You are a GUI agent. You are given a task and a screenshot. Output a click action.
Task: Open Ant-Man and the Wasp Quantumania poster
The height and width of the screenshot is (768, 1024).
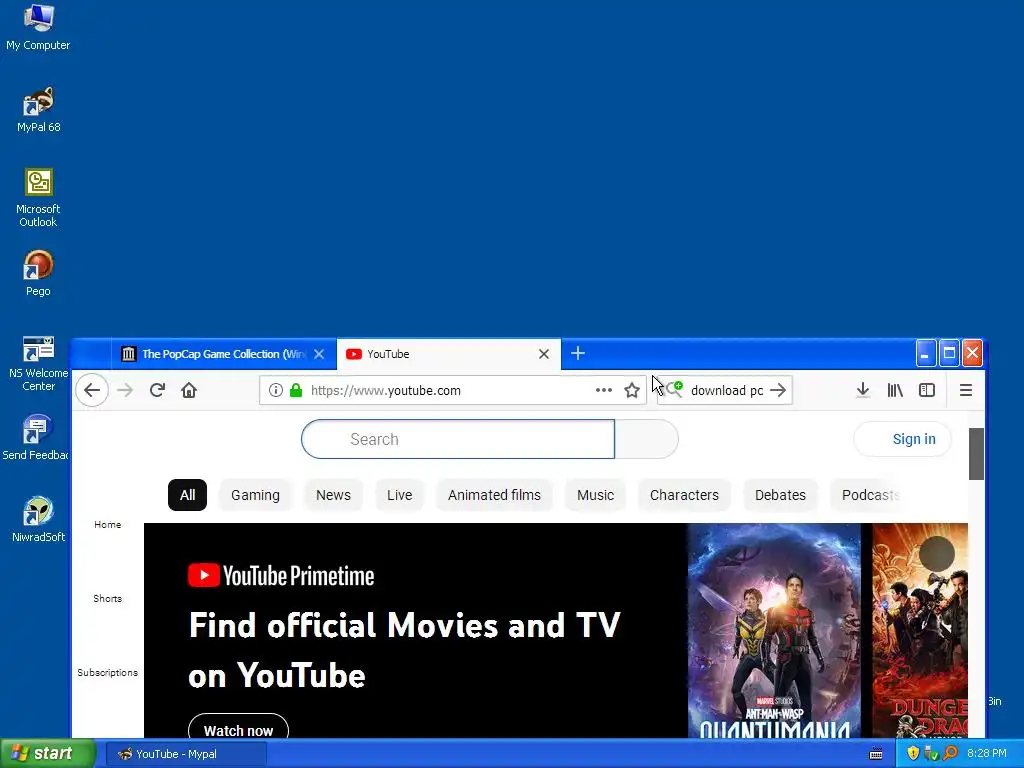pos(775,631)
